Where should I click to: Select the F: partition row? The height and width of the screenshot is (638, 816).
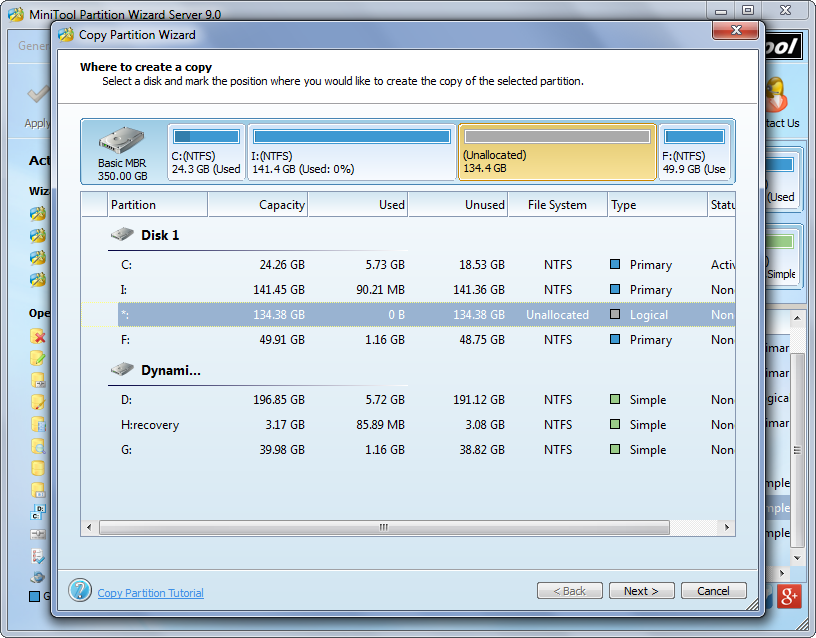[408, 340]
